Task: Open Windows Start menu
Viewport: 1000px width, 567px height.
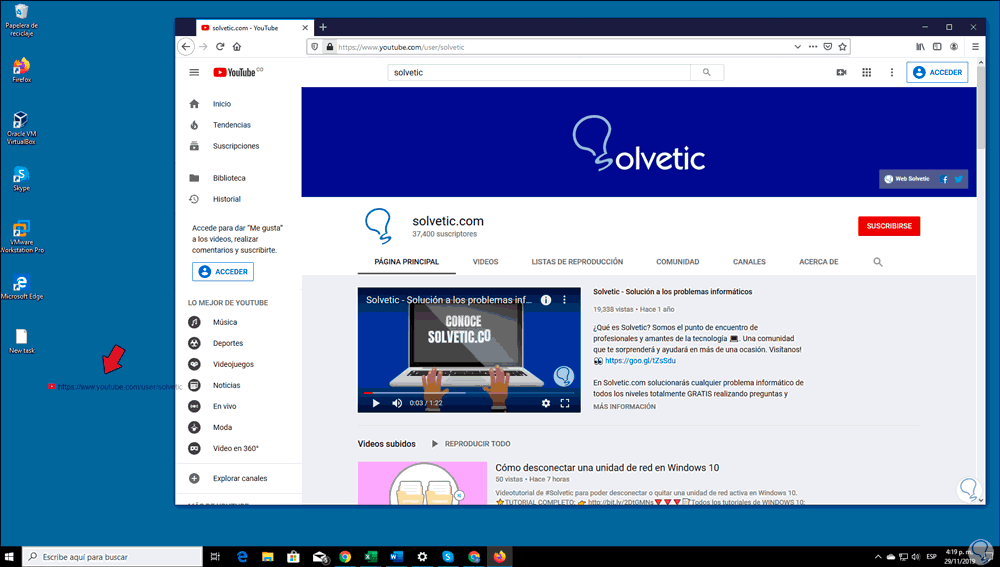Action: pos(10,557)
